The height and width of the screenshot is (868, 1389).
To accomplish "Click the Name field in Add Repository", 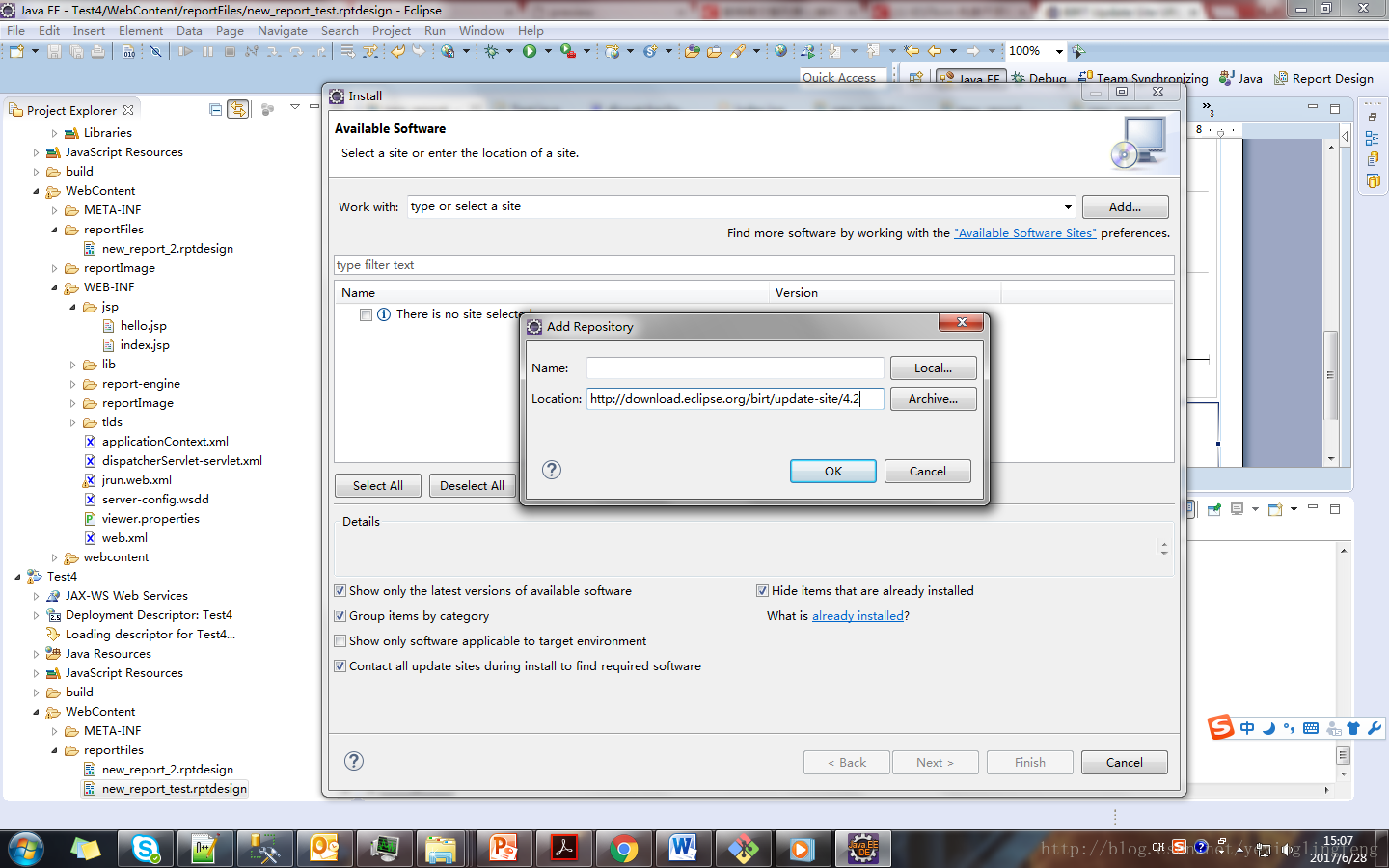I will pyautogui.click(x=735, y=367).
